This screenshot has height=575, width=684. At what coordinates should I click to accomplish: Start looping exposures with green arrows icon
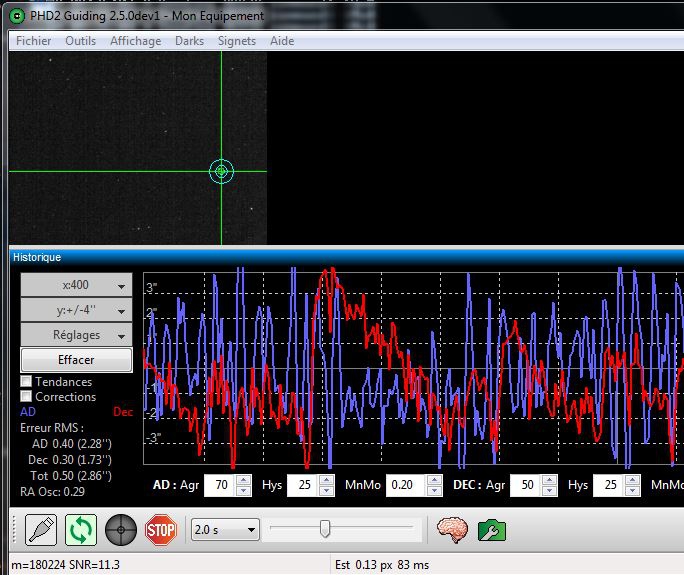coord(81,530)
